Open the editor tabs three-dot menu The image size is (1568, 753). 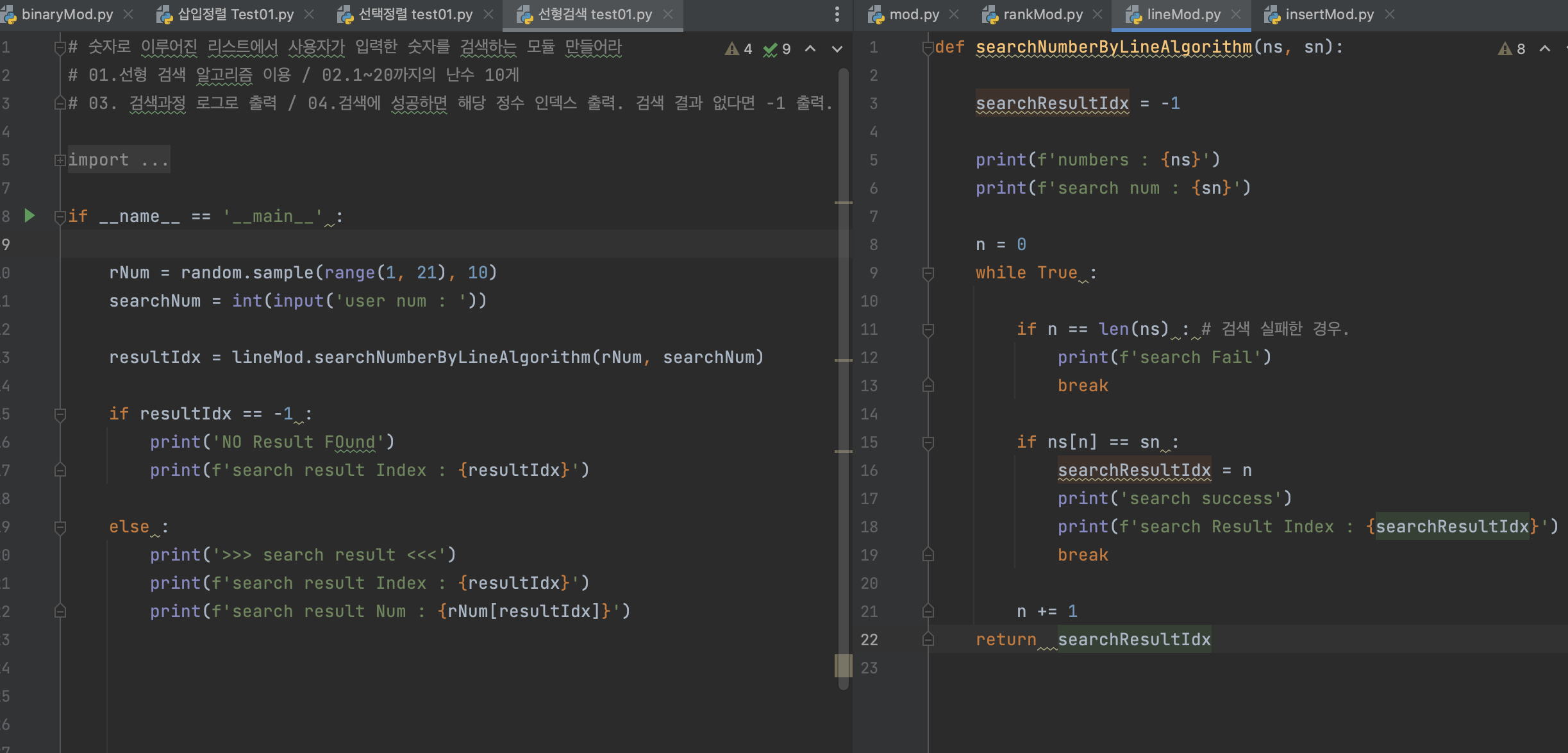click(837, 14)
